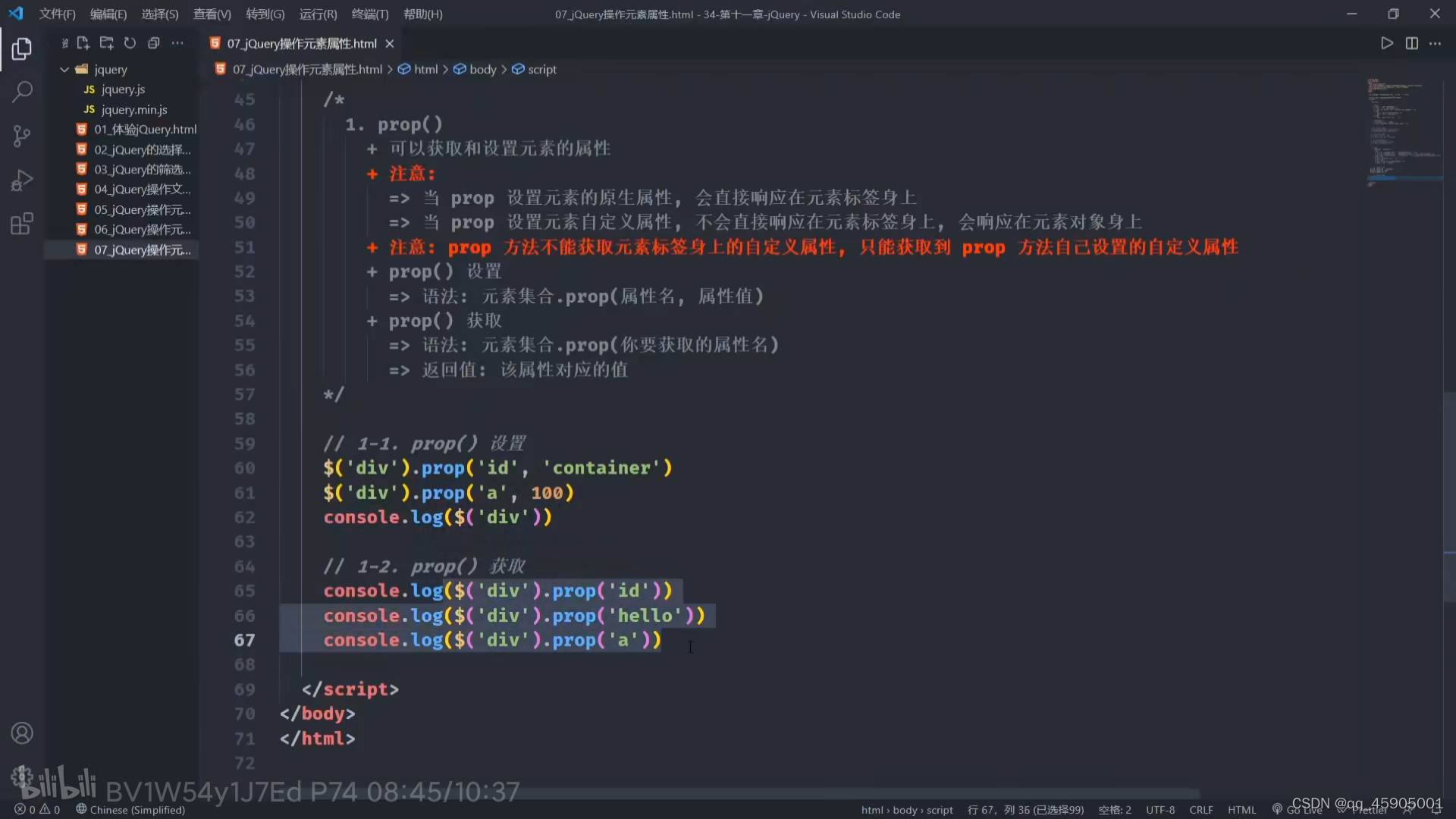
Task: Close the 07_jQuery操作元素属性.html tab
Action: (390, 44)
